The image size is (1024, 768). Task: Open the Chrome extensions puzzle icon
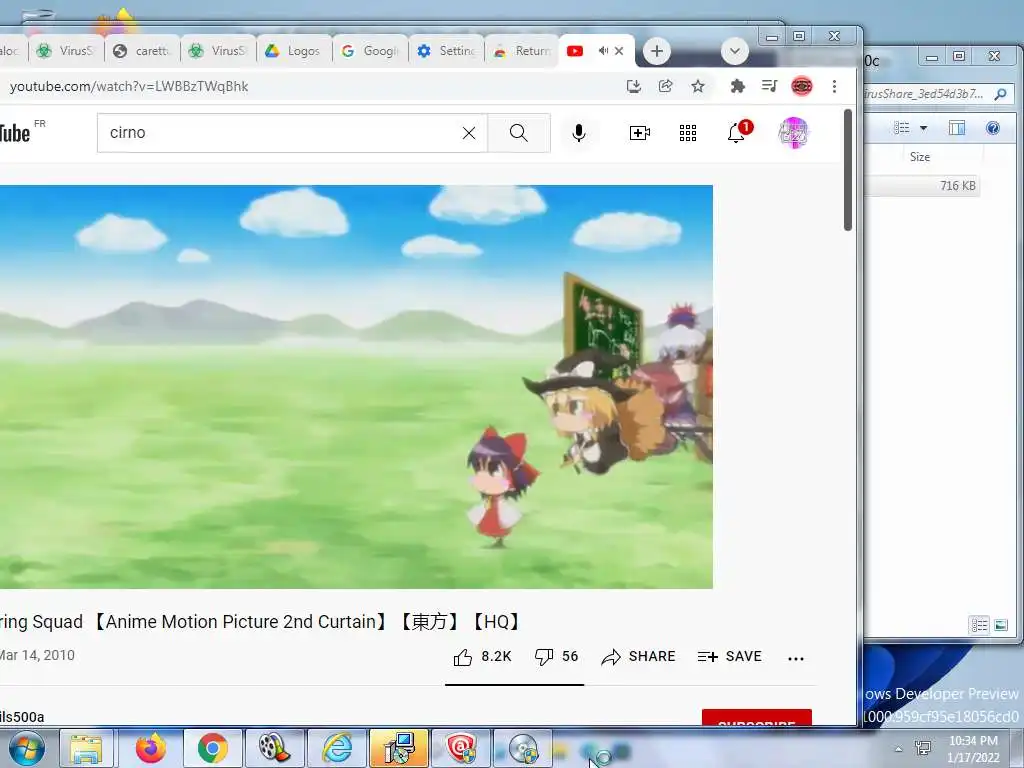[737, 86]
